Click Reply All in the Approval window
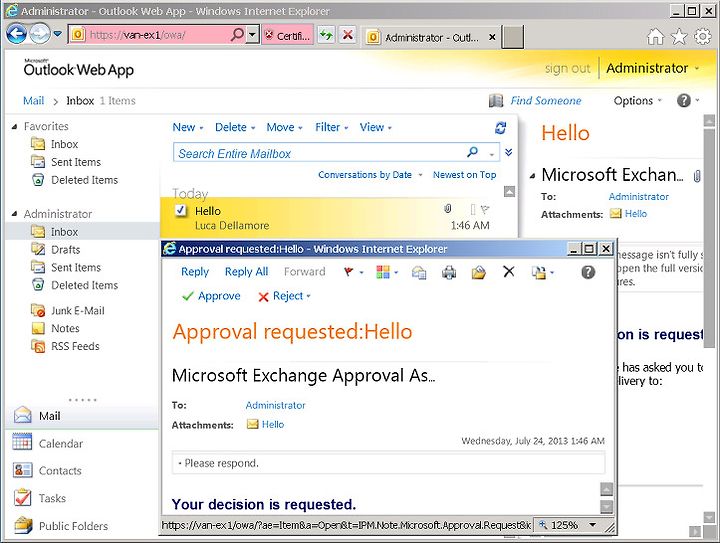Image resolution: width=720 pixels, height=543 pixels. click(247, 272)
